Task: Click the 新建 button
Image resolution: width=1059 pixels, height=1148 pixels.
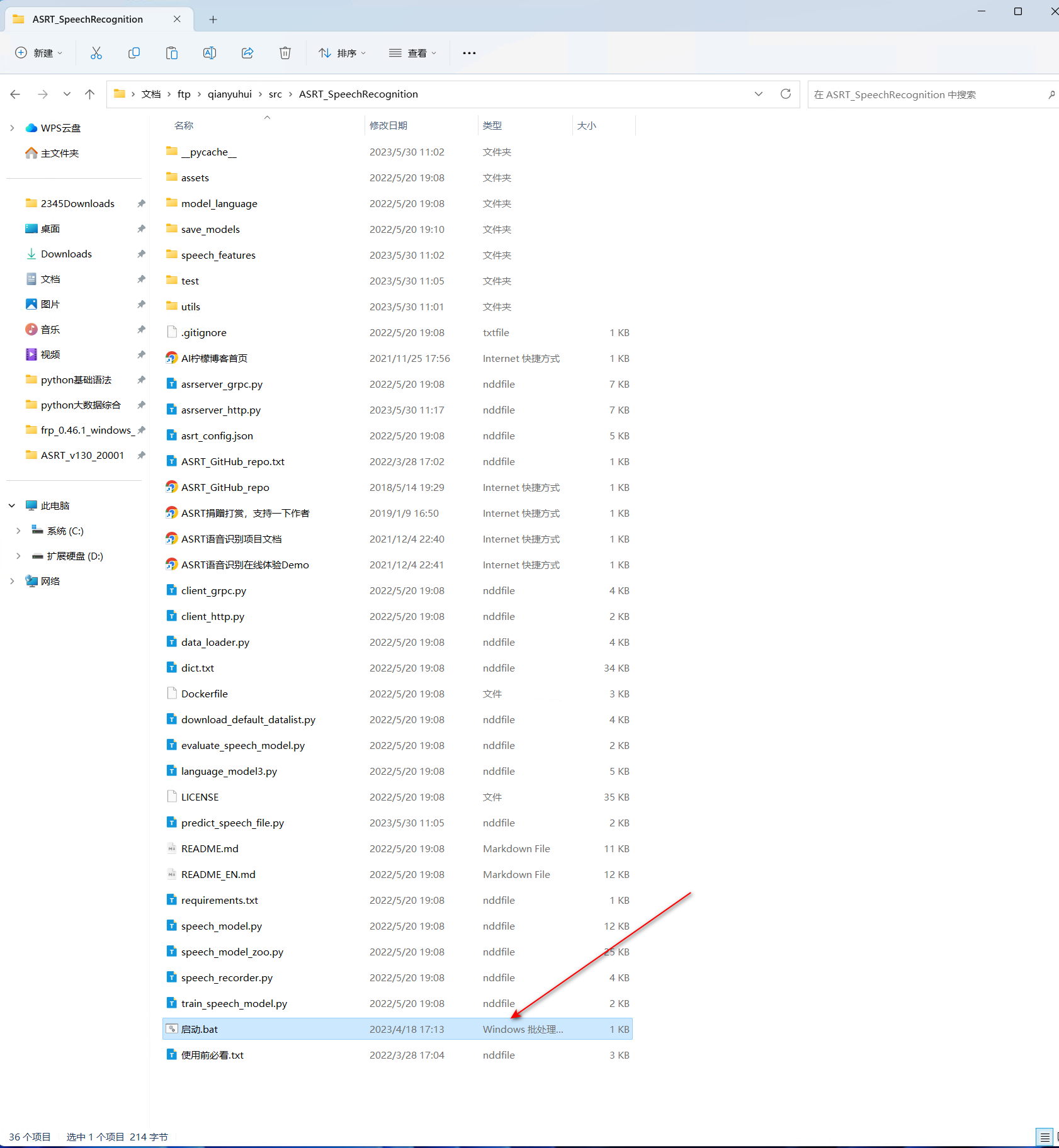Action: tap(39, 53)
